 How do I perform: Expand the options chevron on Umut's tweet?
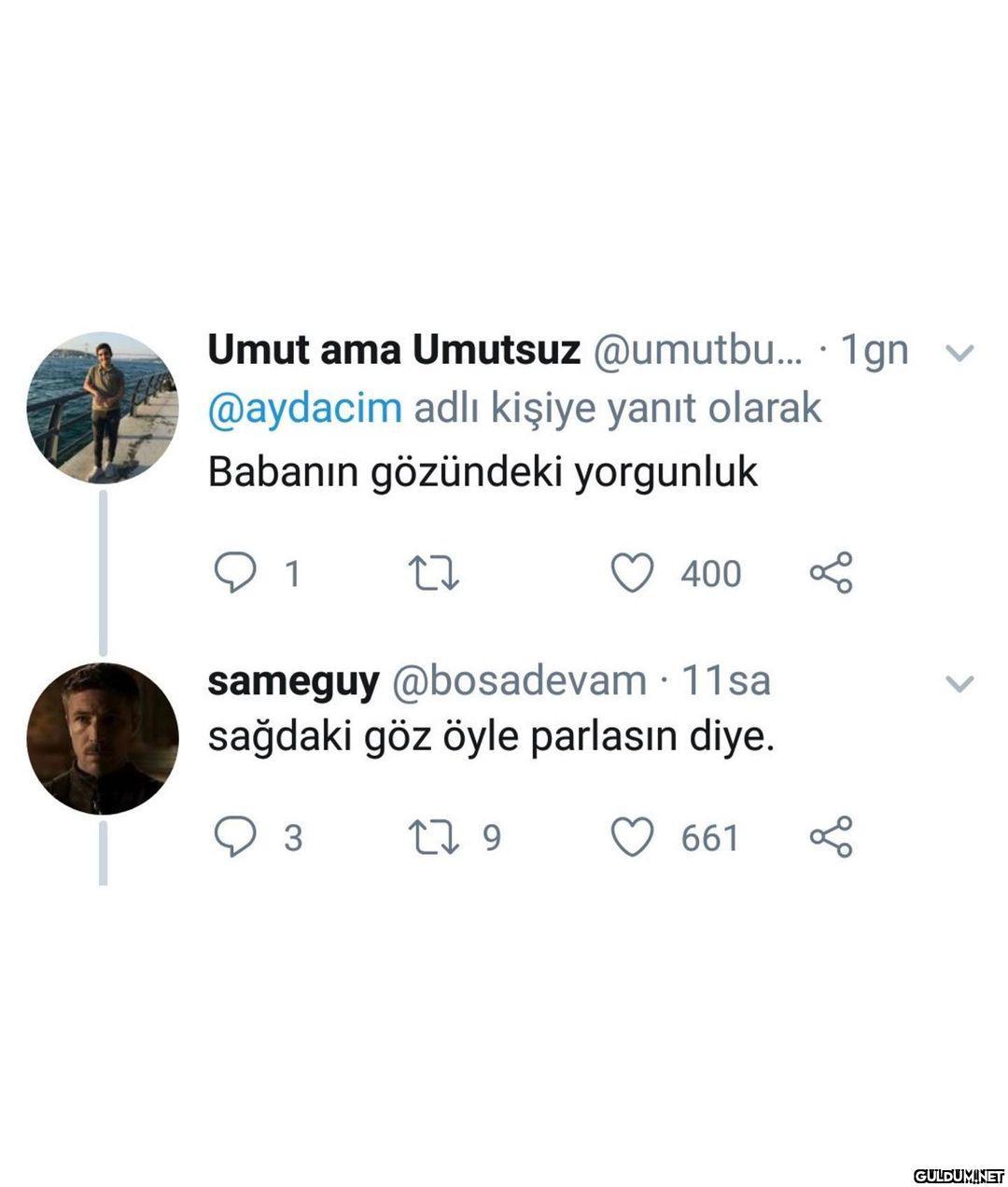pos(959,353)
